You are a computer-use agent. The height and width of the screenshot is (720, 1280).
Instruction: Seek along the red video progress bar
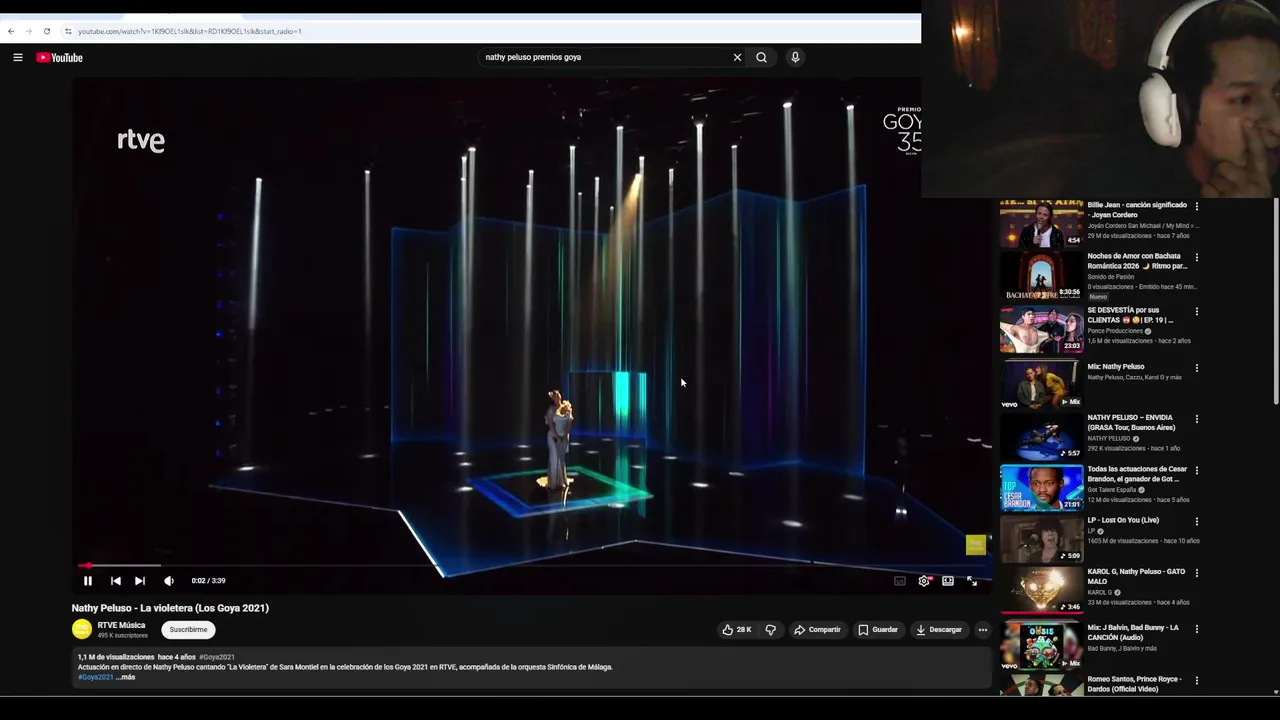point(530,566)
